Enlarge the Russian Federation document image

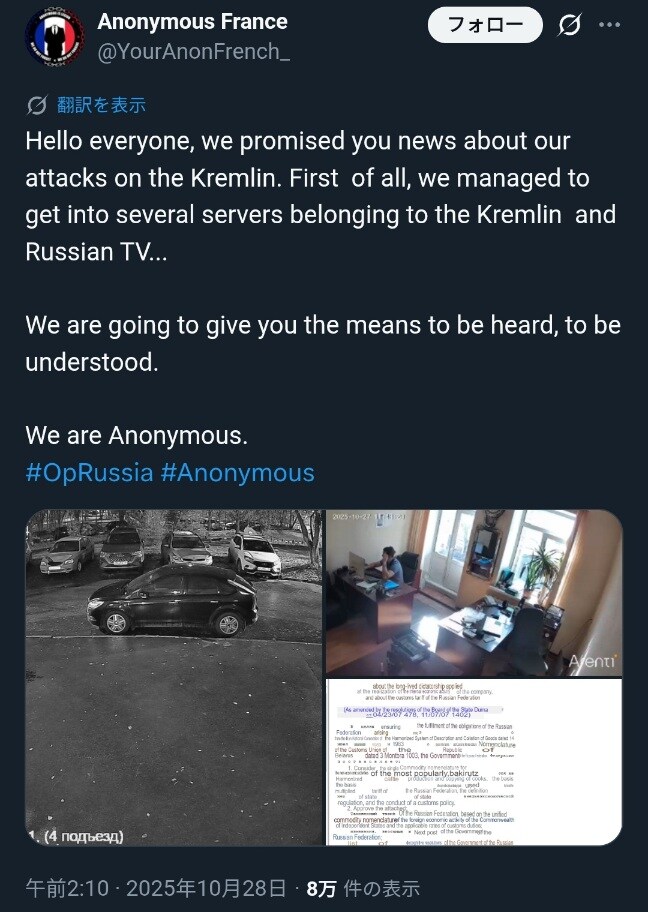tap(473, 761)
